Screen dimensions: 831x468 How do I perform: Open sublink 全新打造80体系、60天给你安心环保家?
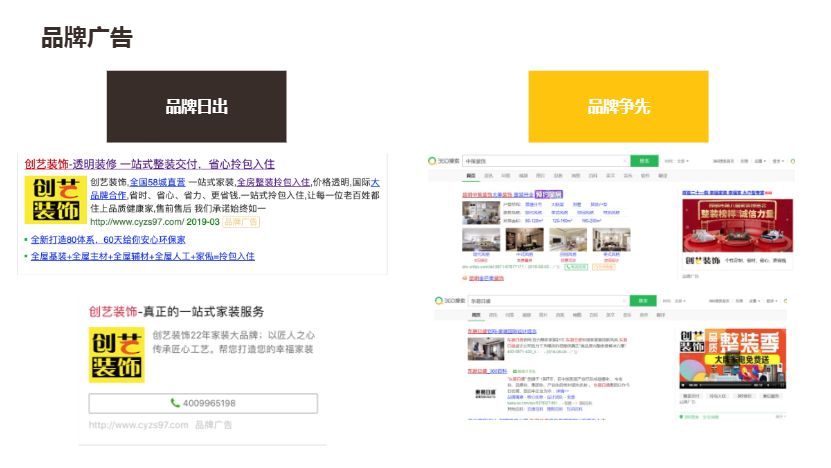point(108,240)
